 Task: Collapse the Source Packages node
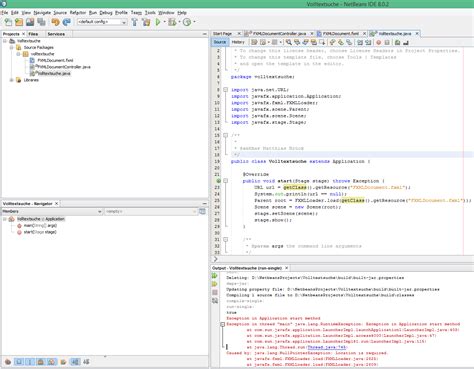click(12, 47)
